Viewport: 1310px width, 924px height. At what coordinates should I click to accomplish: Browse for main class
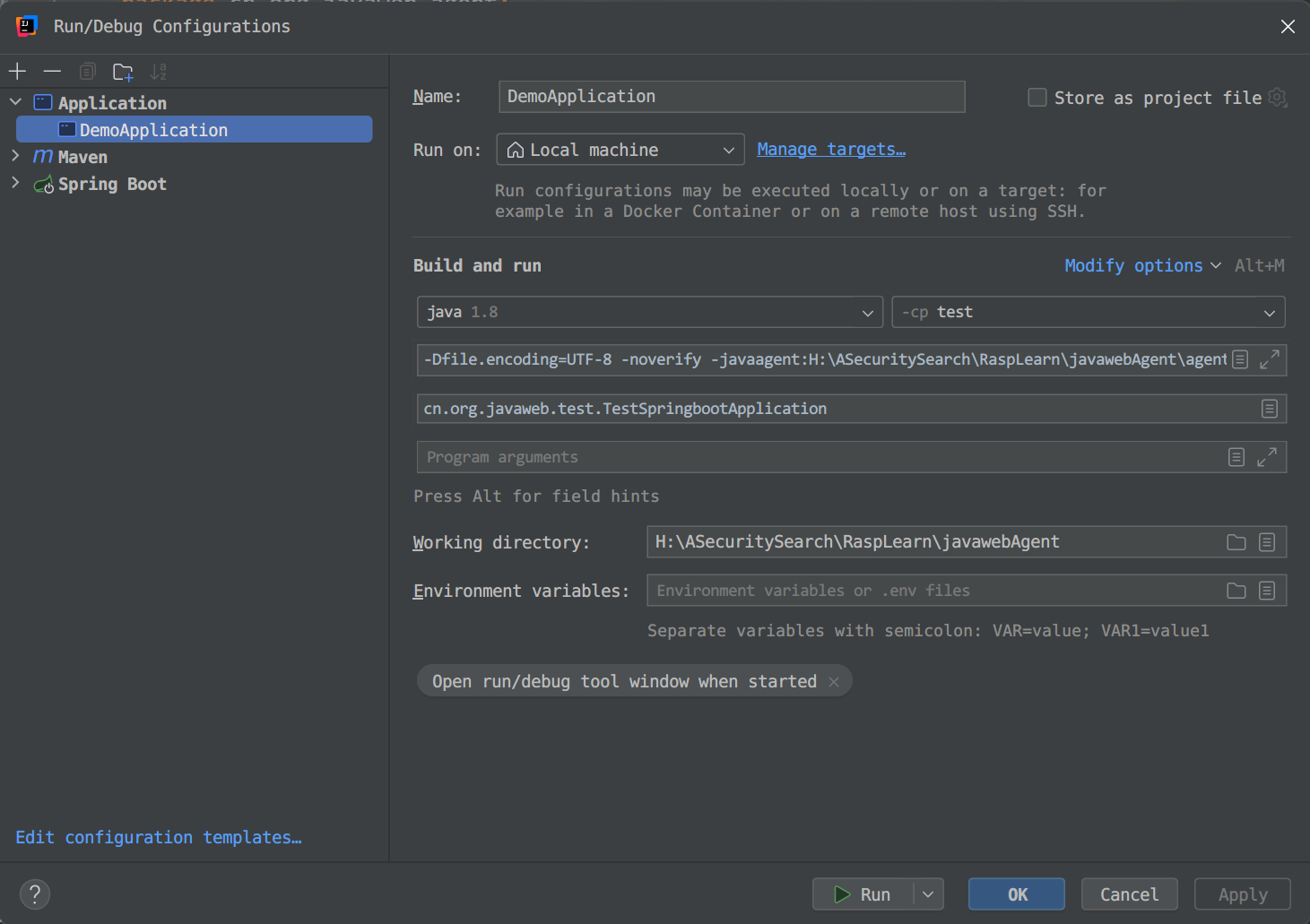[1270, 409]
